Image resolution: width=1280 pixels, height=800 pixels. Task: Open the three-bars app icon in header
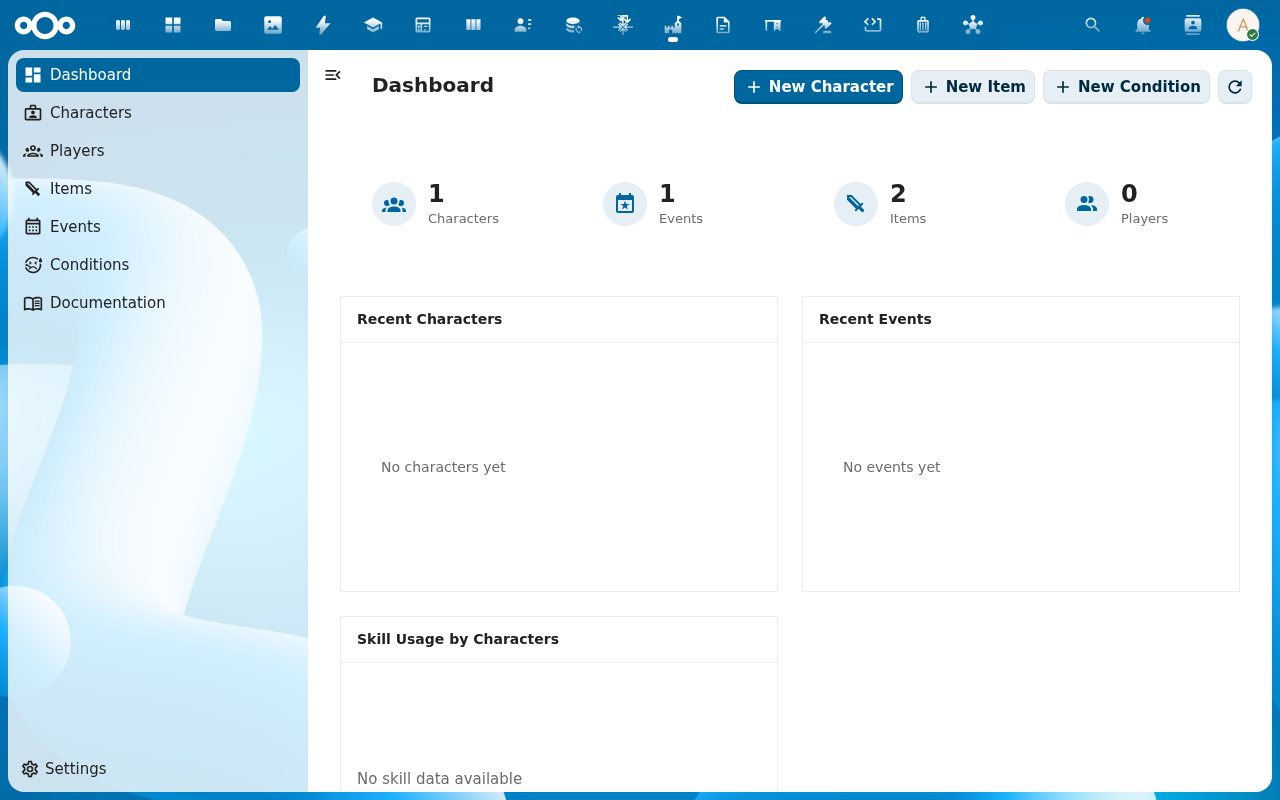coord(123,25)
